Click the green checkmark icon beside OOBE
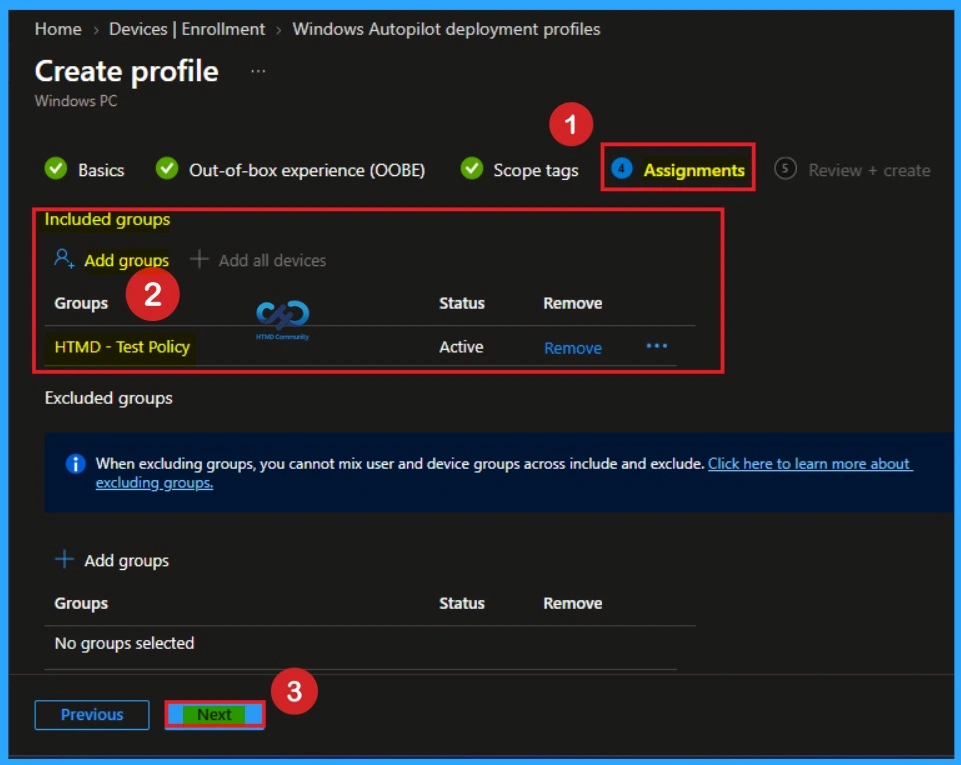Image resolution: width=961 pixels, height=765 pixels. [167, 168]
